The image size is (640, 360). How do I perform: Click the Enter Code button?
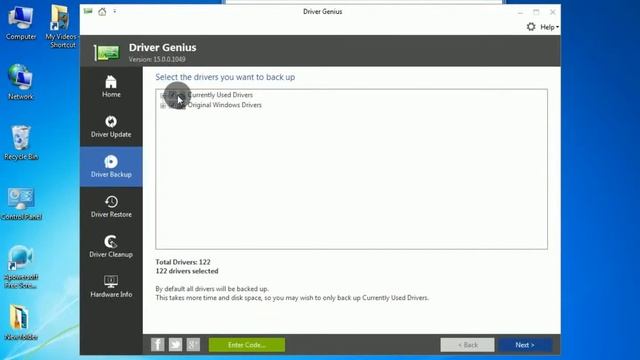[x=247, y=345]
